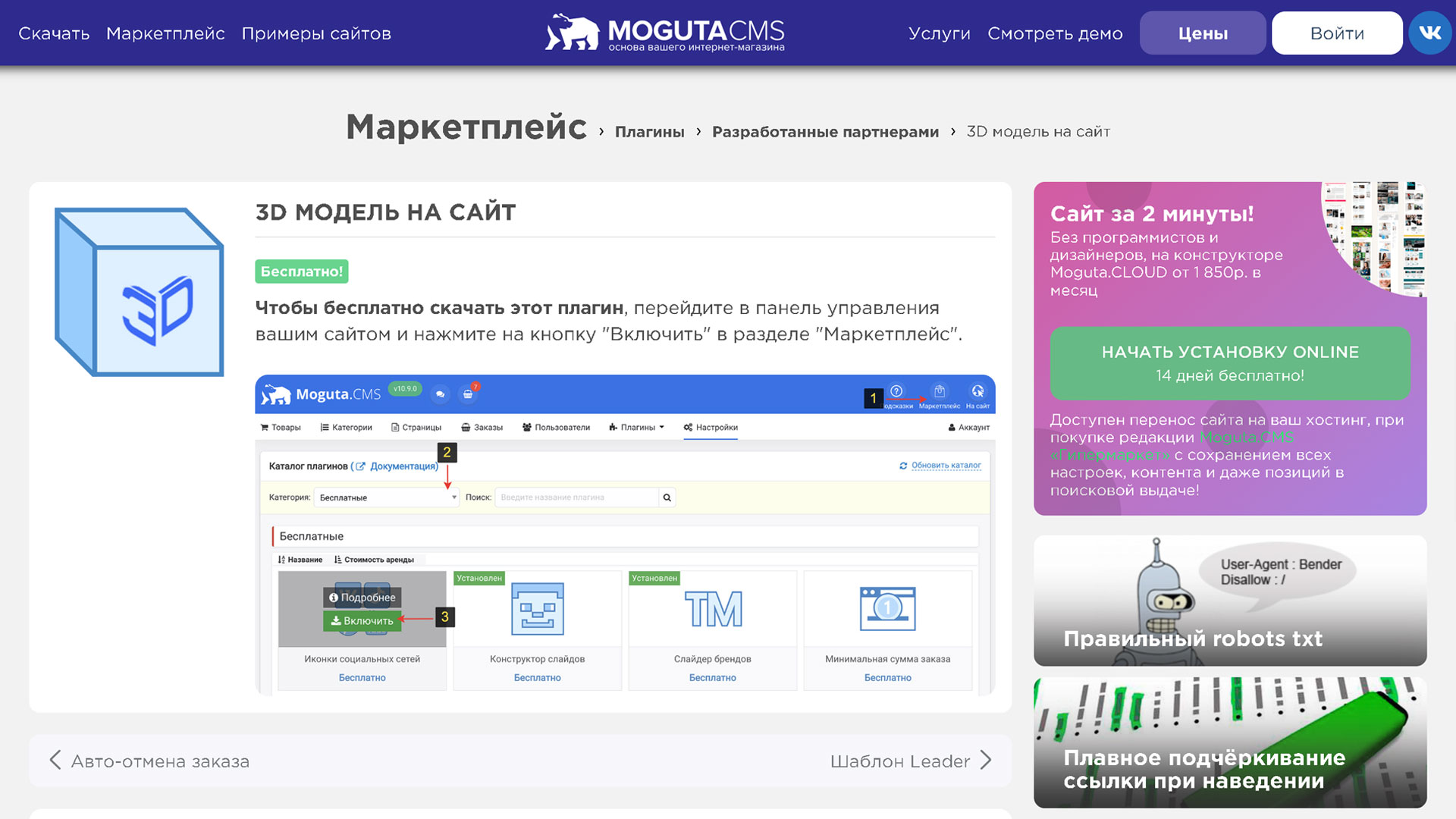
Task: Open the Категория dropdown showing Бесплатные
Action: 386,497
